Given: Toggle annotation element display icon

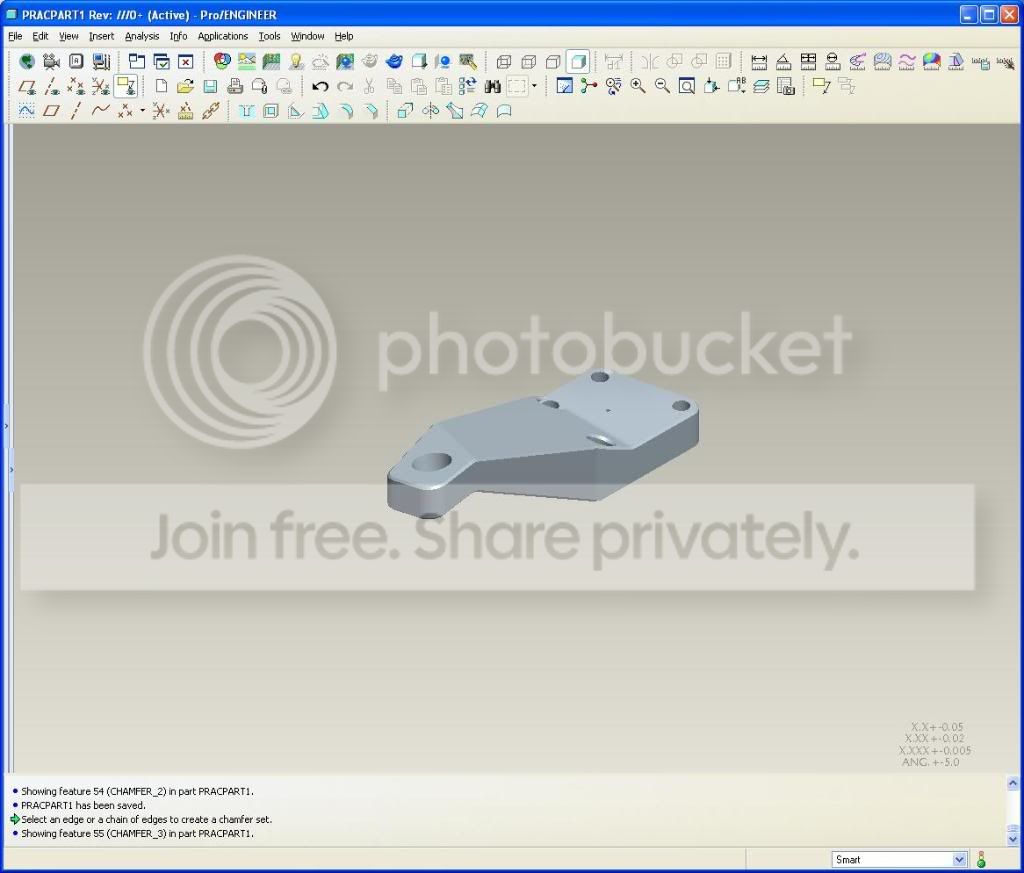Looking at the screenshot, I should pos(125,86).
